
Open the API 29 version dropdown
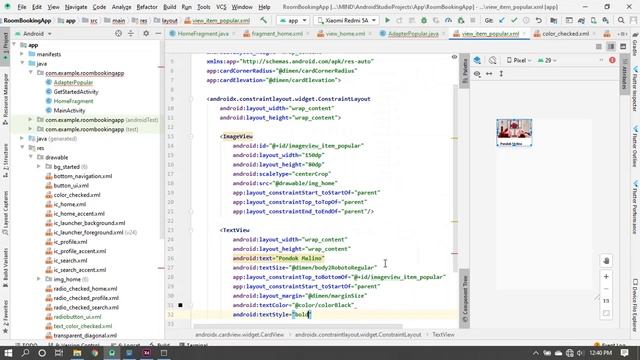pyautogui.click(x=547, y=60)
